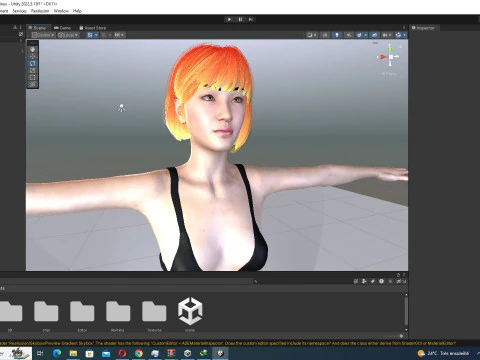Click the Project panel vertical scrollbar
Screen dimensions: 480x360
406,312
